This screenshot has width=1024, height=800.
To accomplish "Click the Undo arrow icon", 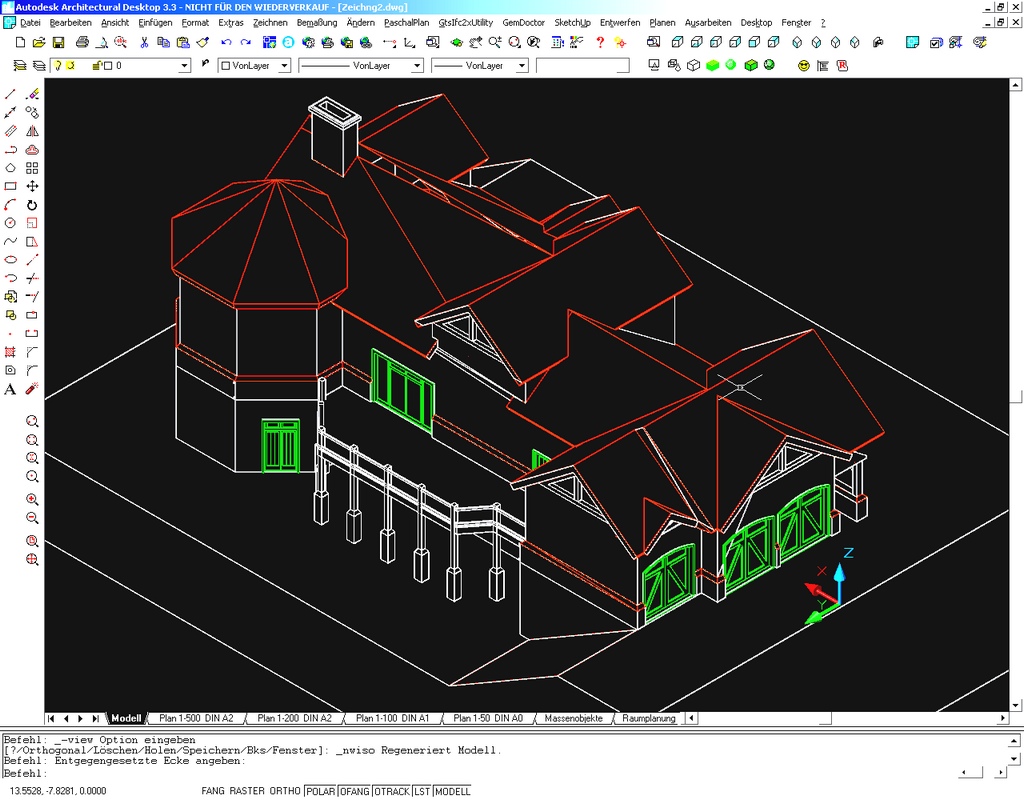I will point(226,42).
